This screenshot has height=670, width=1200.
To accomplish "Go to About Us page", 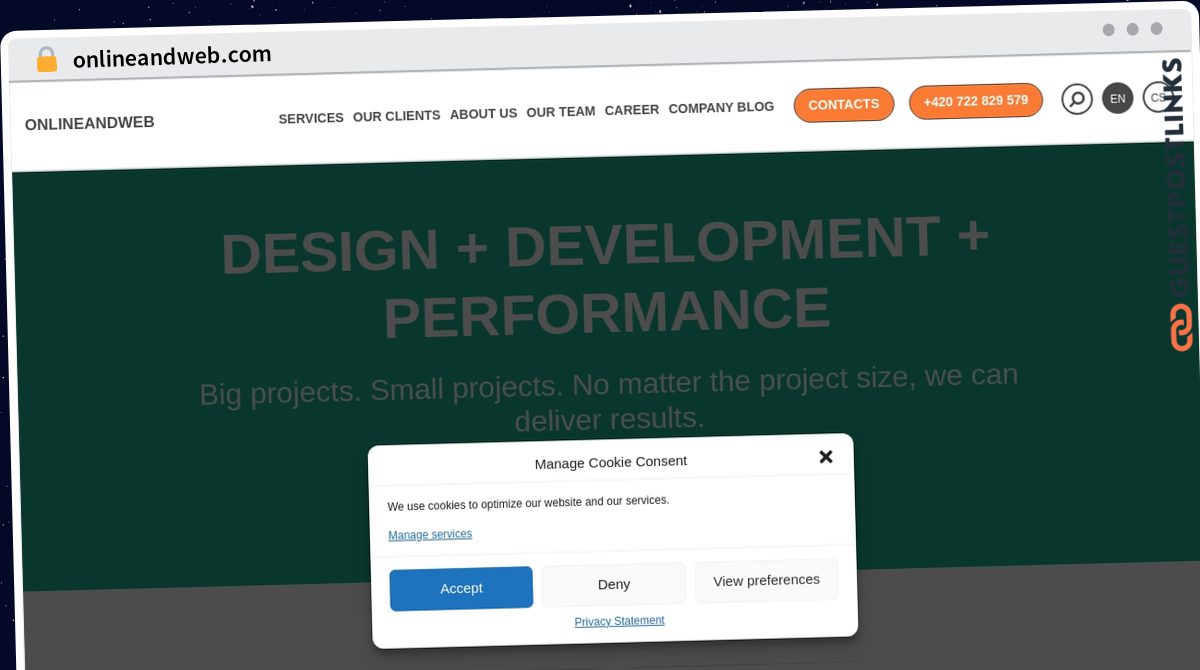I will pyautogui.click(x=483, y=114).
